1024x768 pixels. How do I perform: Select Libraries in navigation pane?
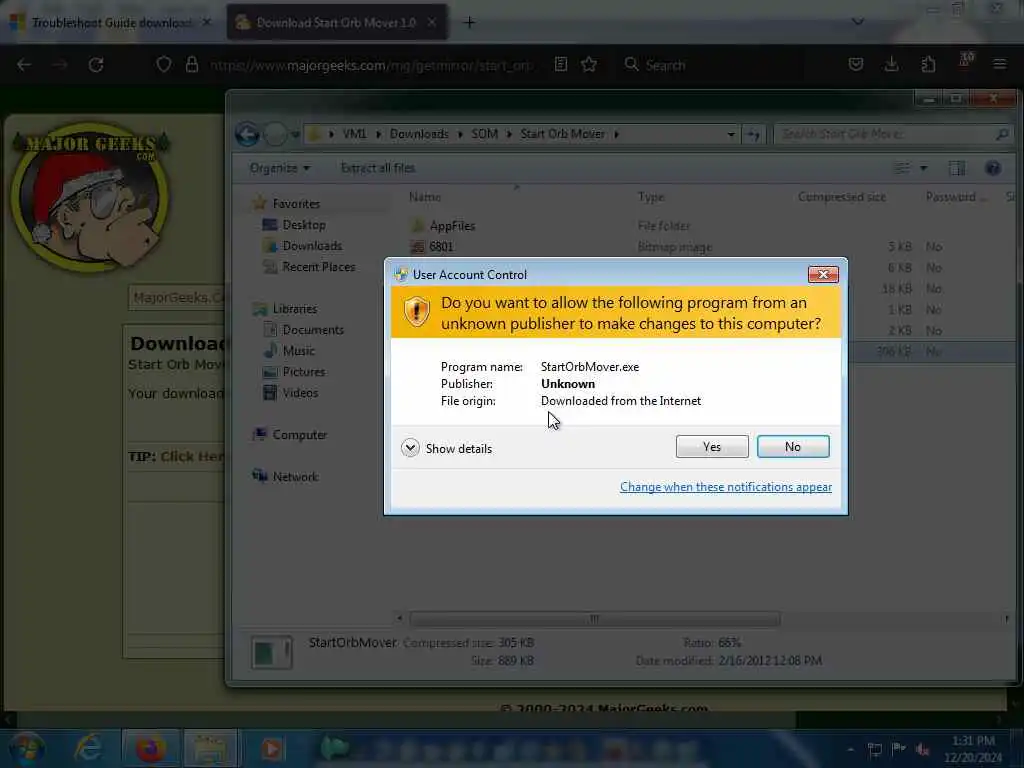[x=295, y=309]
